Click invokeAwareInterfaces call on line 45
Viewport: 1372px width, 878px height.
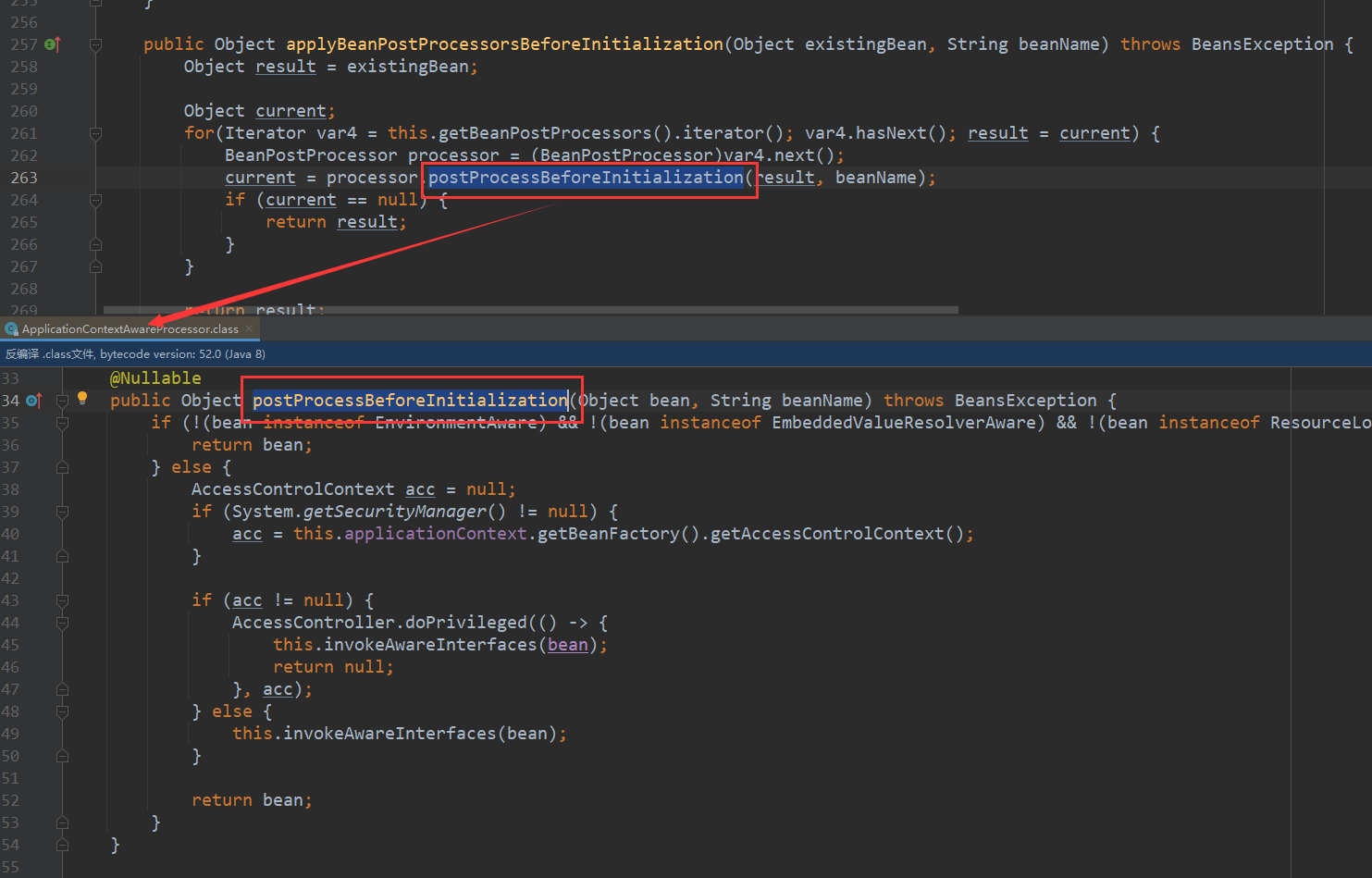[x=430, y=645]
